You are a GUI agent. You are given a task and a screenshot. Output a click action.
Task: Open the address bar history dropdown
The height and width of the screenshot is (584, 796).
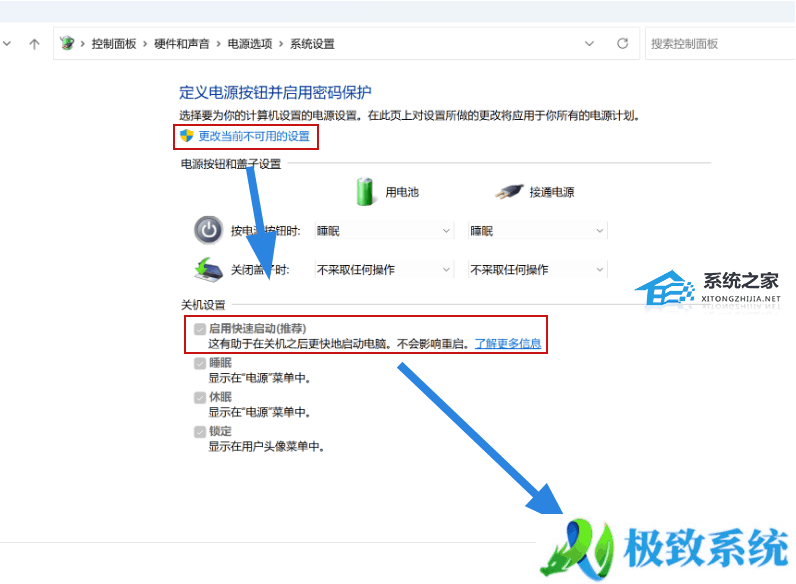pos(589,44)
